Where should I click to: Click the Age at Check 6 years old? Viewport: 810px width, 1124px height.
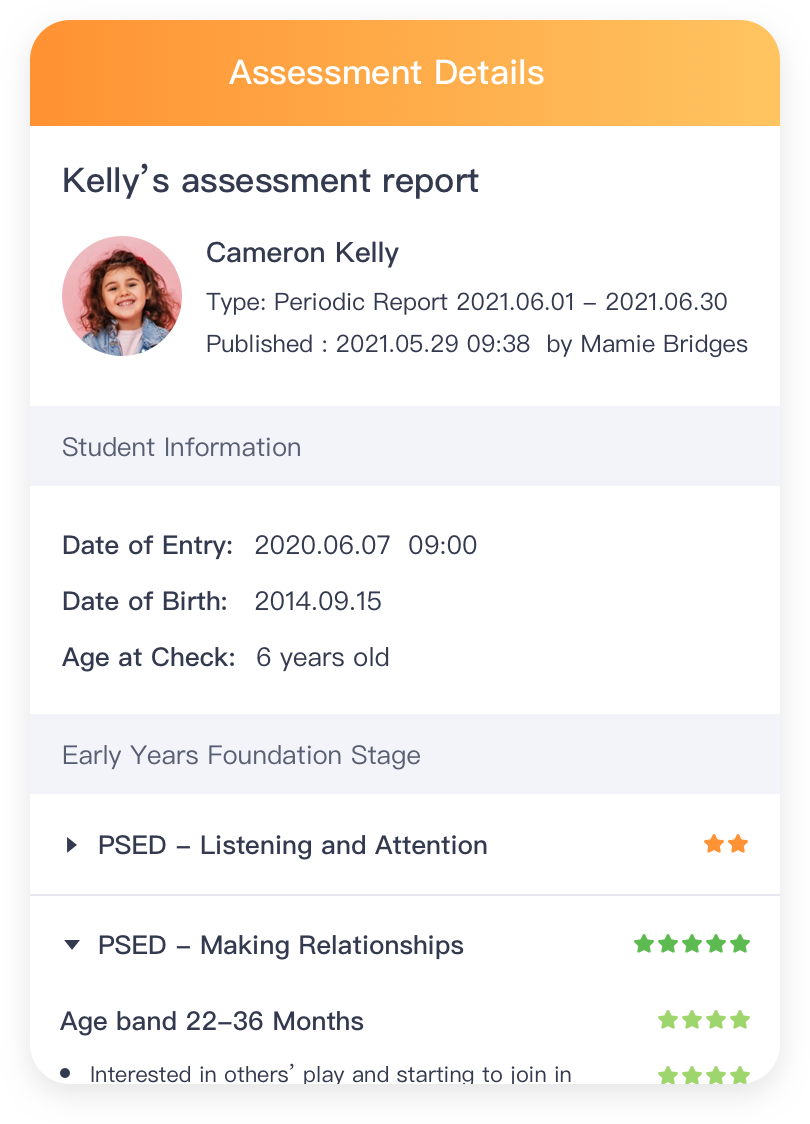click(322, 657)
